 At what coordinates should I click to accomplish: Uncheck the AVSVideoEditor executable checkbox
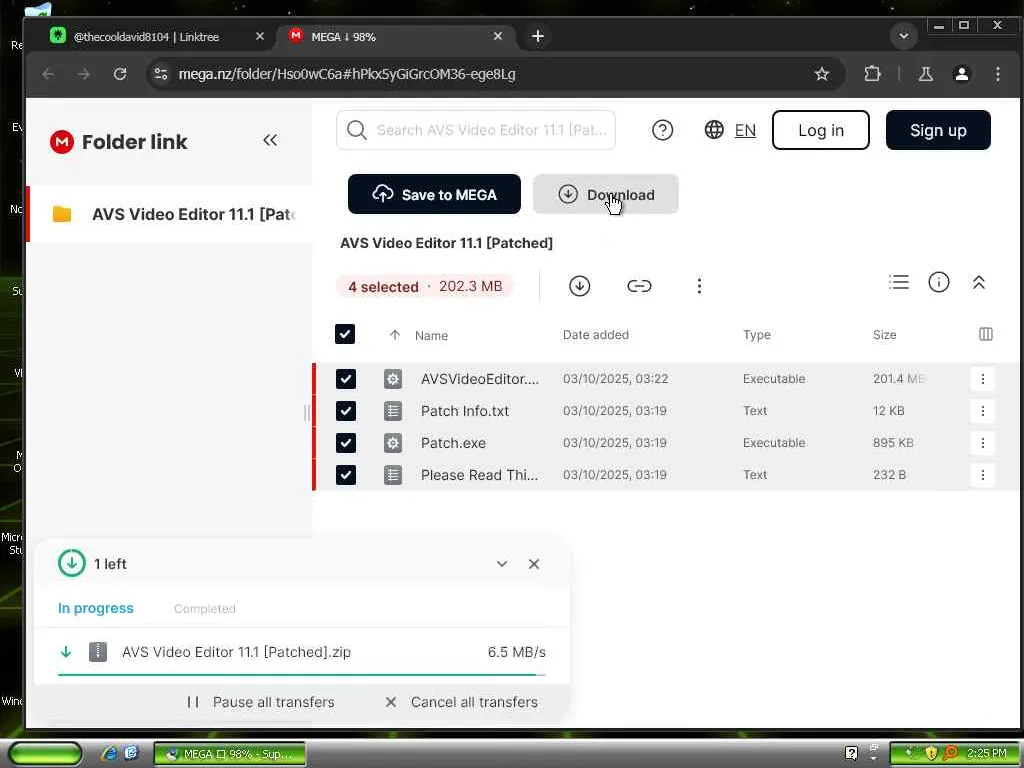pyautogui.click(x=345, y=379)
